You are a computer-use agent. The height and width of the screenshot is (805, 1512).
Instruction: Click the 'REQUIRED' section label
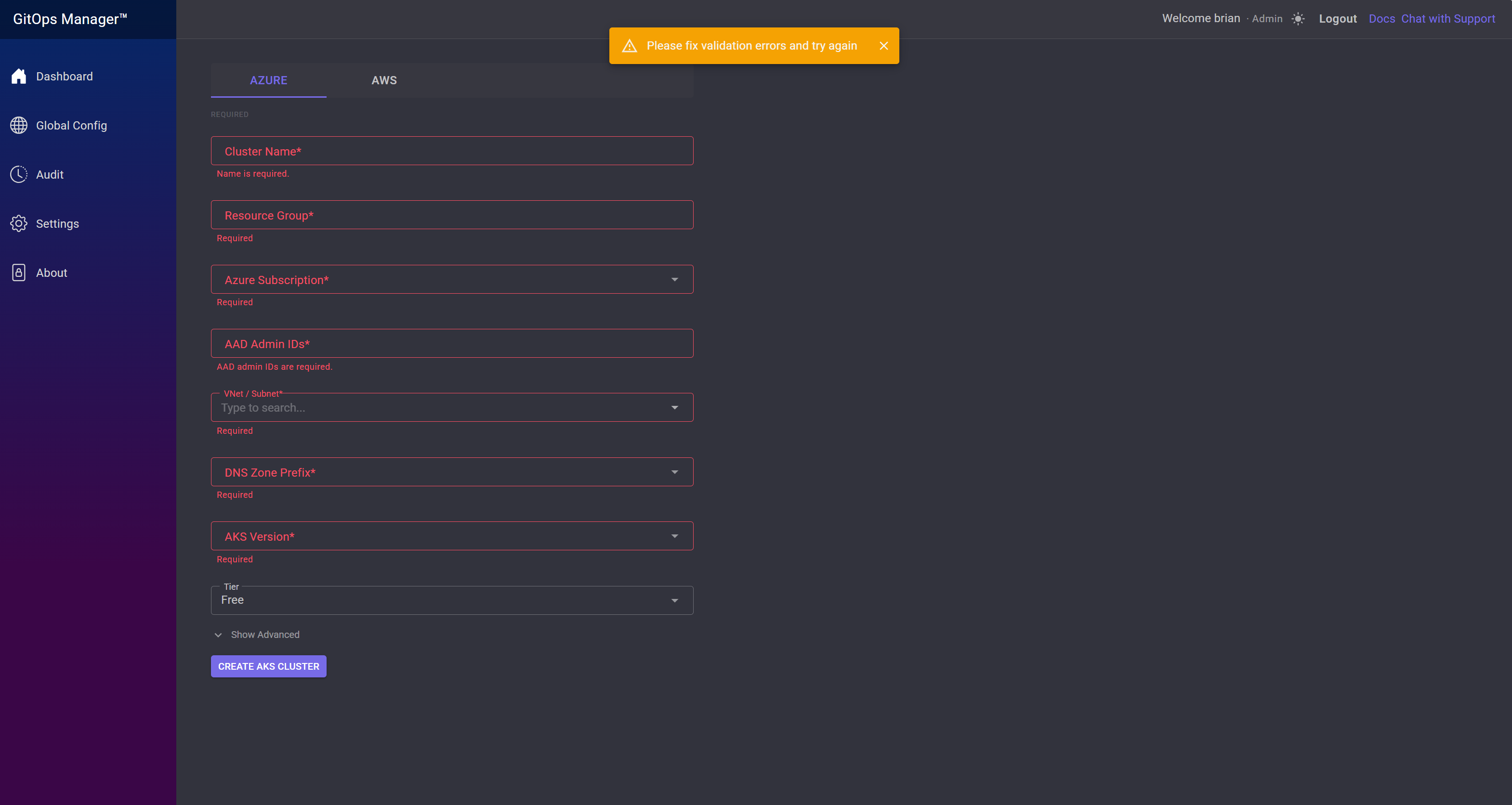pyautogui.click(x=229, y=115)
